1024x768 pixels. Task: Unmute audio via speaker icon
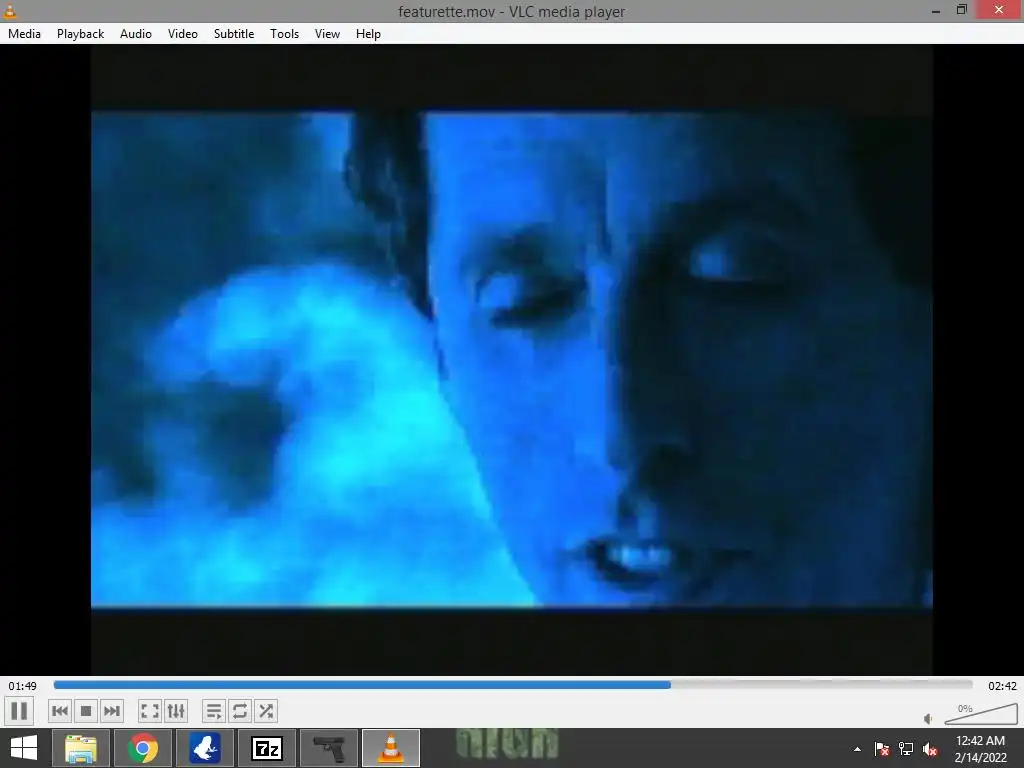coord(928,718)
